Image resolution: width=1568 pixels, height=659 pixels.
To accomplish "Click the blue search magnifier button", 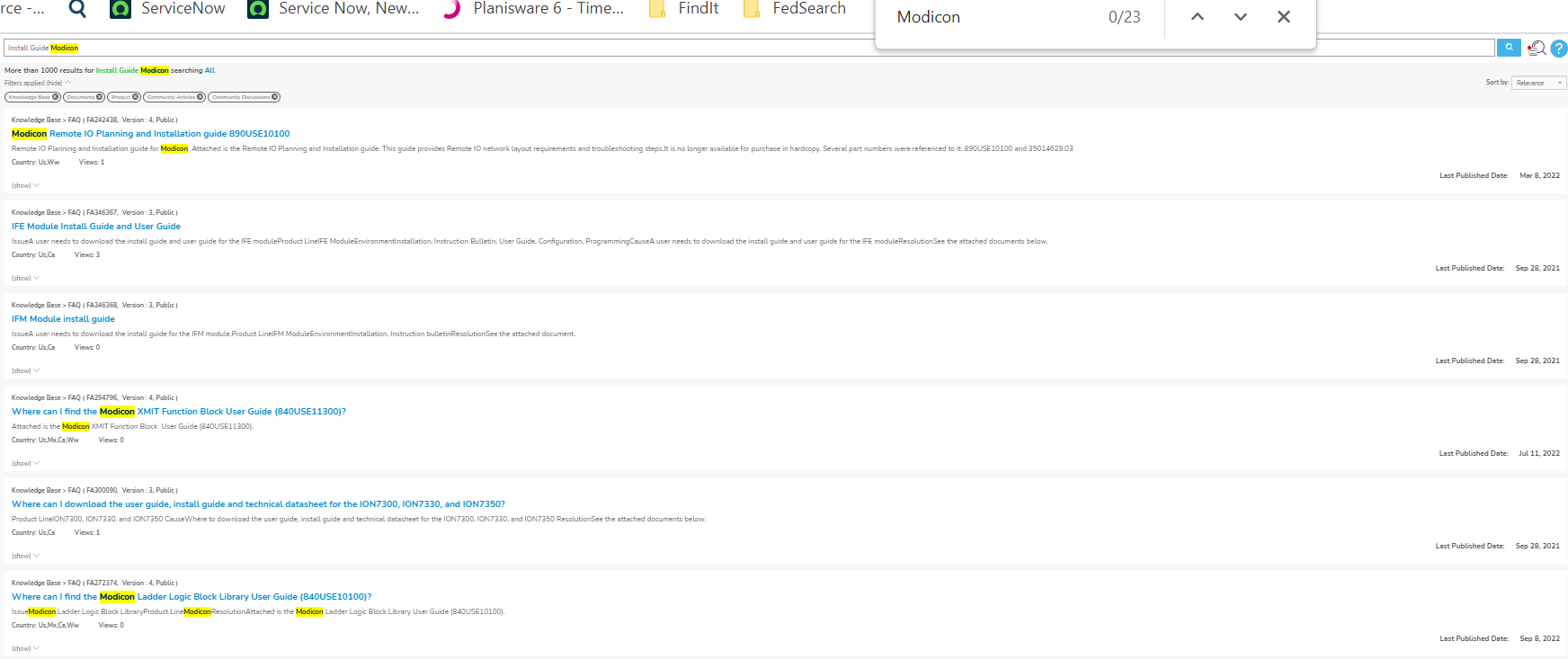I will click(1509, 48).
